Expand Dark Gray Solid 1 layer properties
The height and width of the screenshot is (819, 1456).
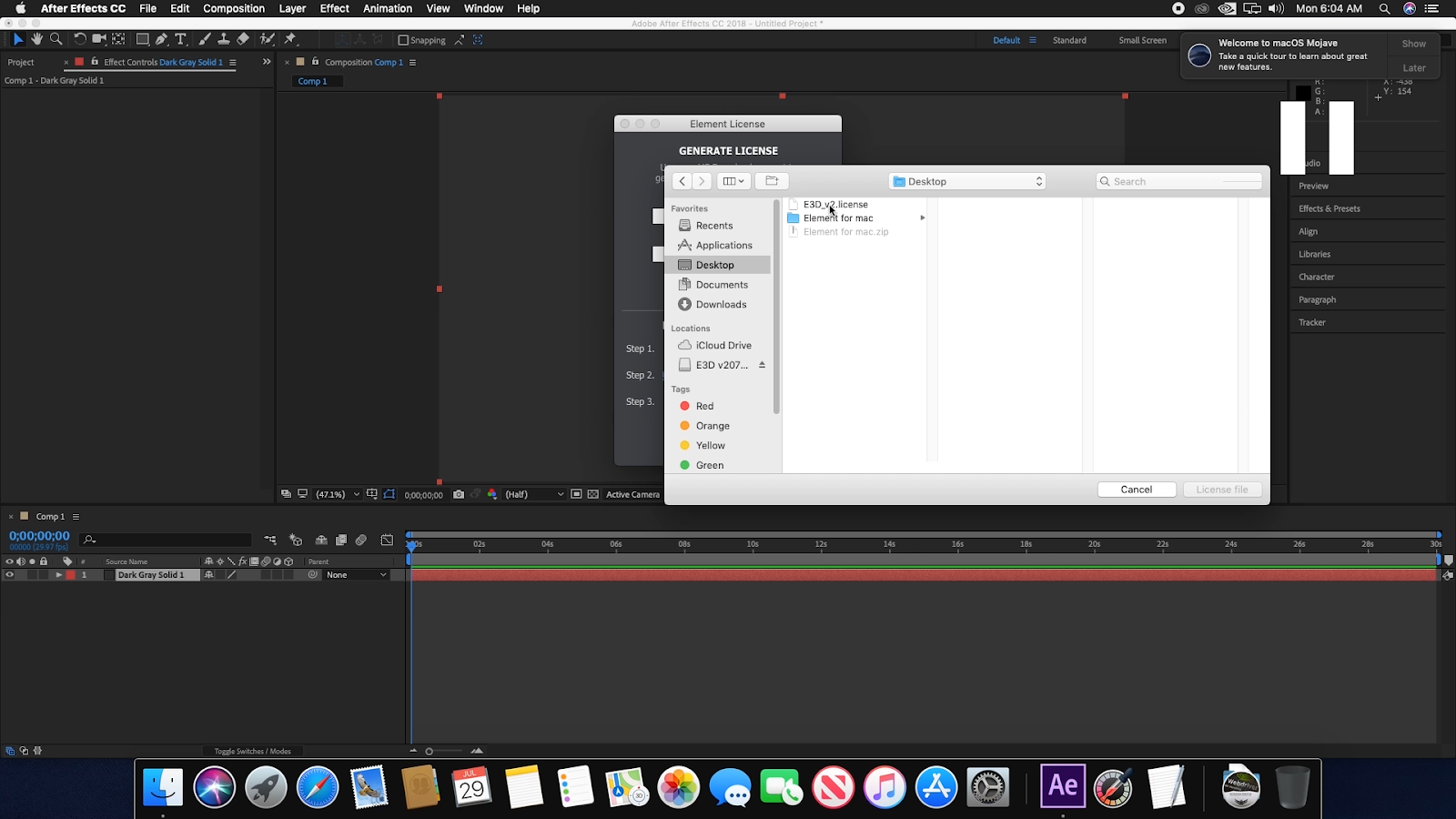[x=59, y=575]
